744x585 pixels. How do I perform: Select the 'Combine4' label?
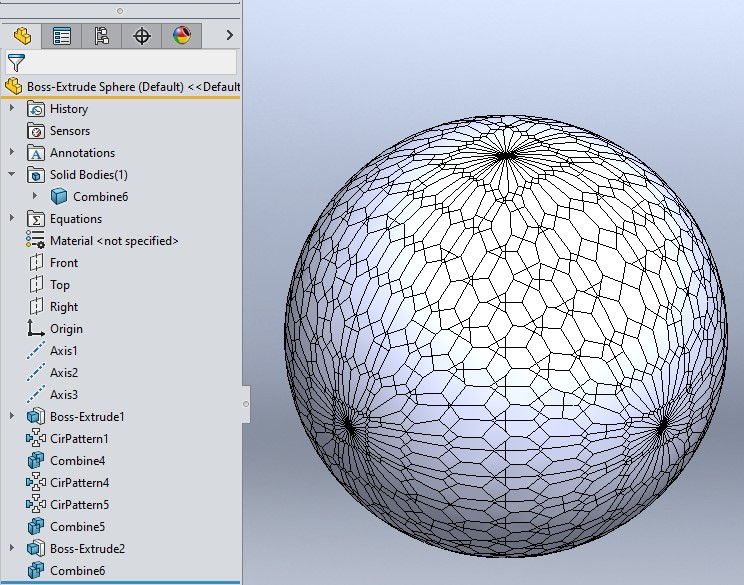(x=77, y=461)
